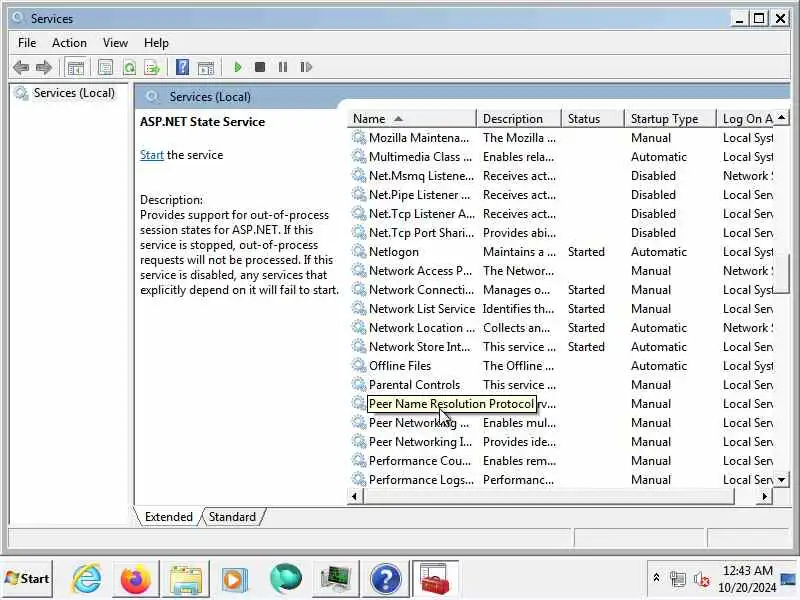Sort by the Description column header

518,119
